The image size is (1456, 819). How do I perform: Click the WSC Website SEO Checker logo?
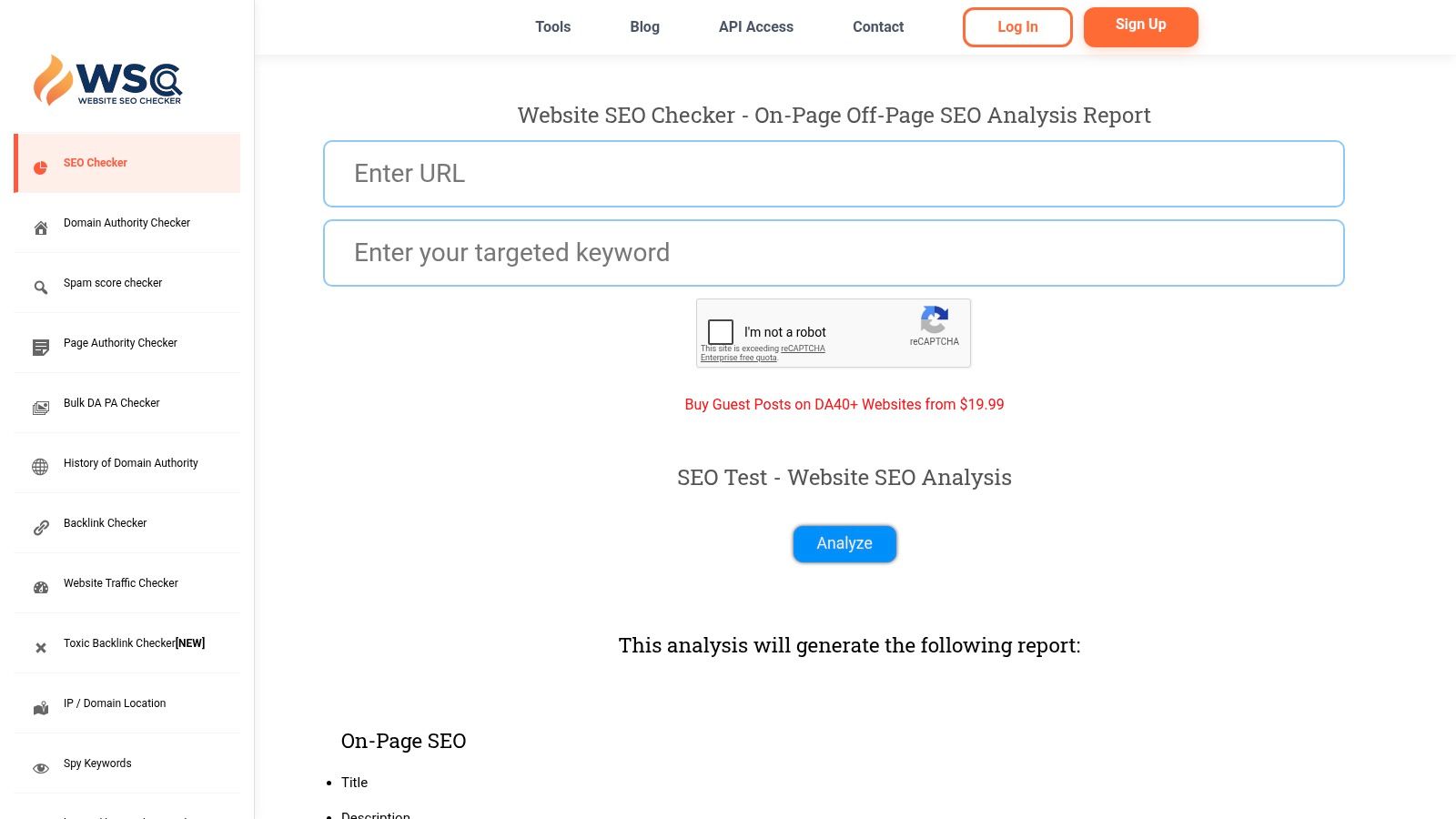click(107, 80)
